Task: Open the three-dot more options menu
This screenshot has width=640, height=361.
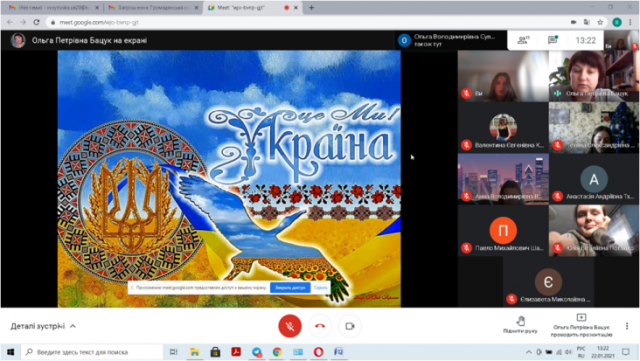Action: [627, 326]
